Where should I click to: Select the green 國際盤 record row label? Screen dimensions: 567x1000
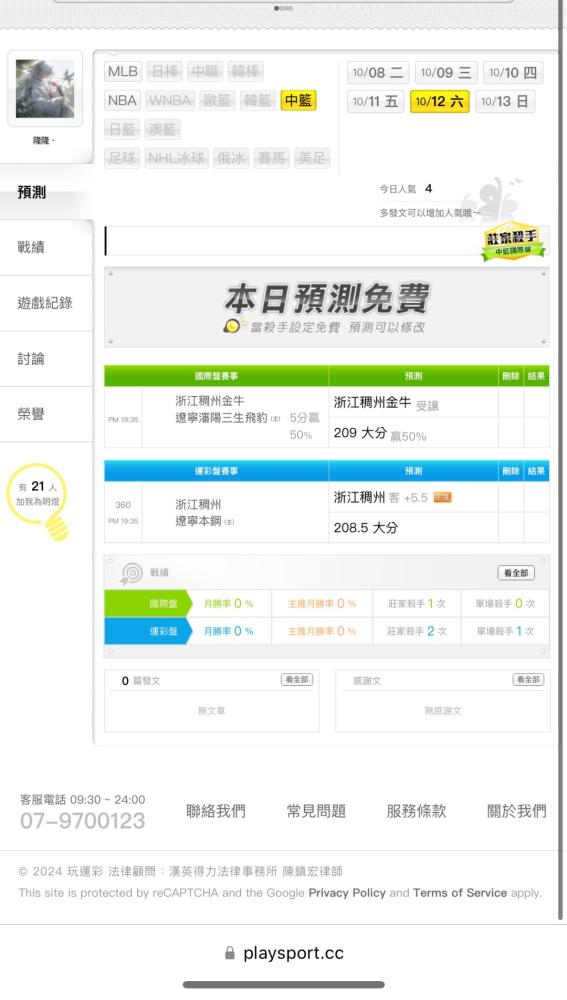(148, 603)
